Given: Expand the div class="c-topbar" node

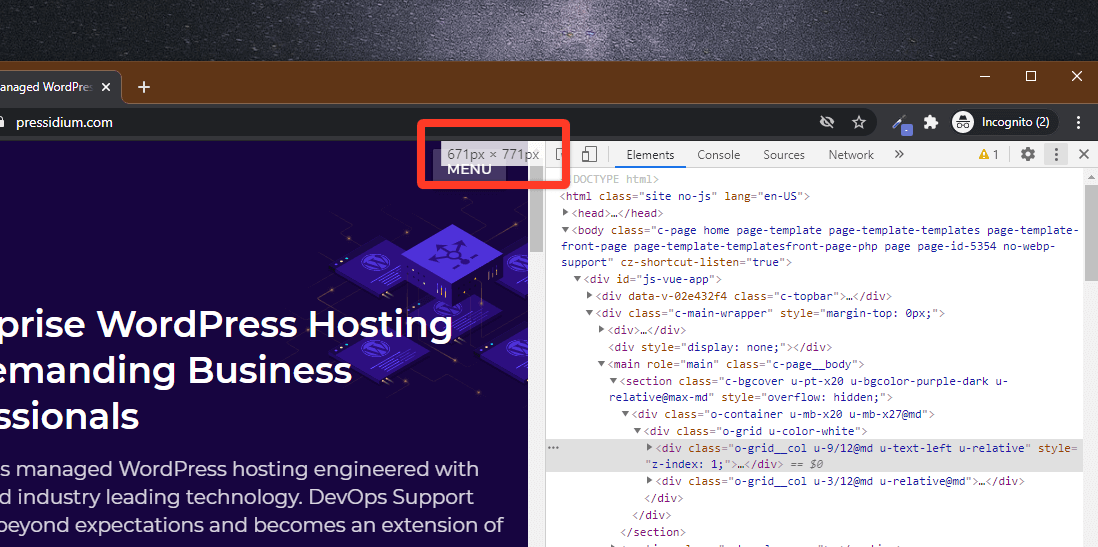Looking at the screenshot, I should pos(590,296).
